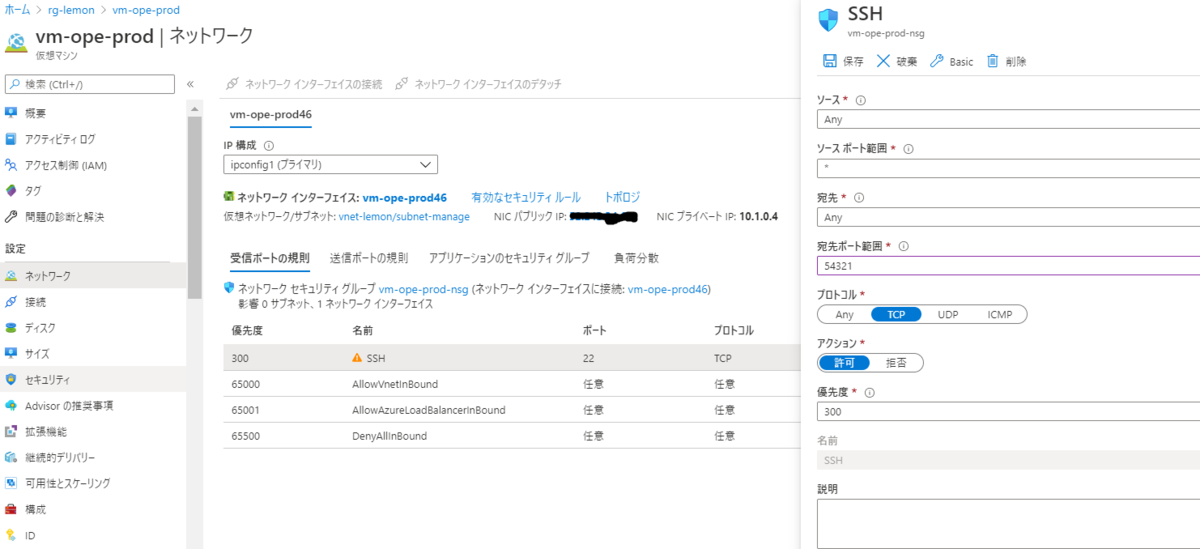Open Advisor の推奨事項 item
Viewport: 1200px width, 549px height.
[69, 405]
